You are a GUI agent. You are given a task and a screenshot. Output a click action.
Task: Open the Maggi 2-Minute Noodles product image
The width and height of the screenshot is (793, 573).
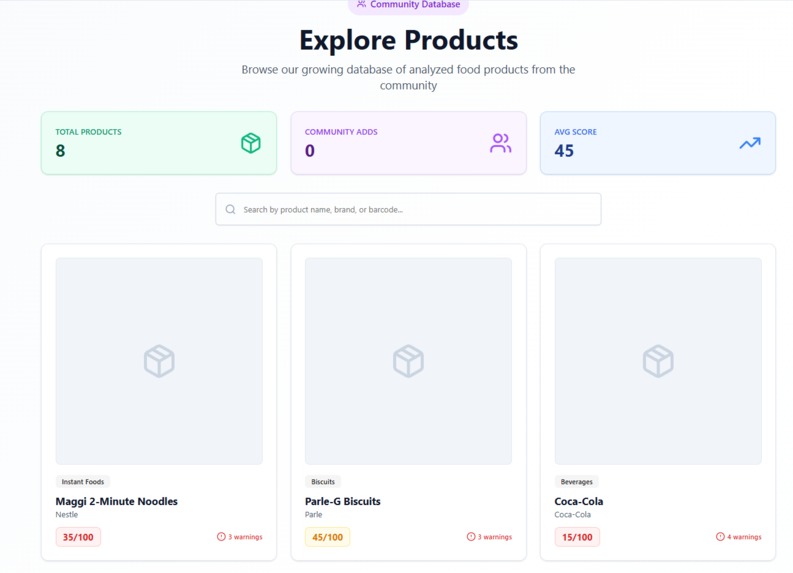[159, 361]
